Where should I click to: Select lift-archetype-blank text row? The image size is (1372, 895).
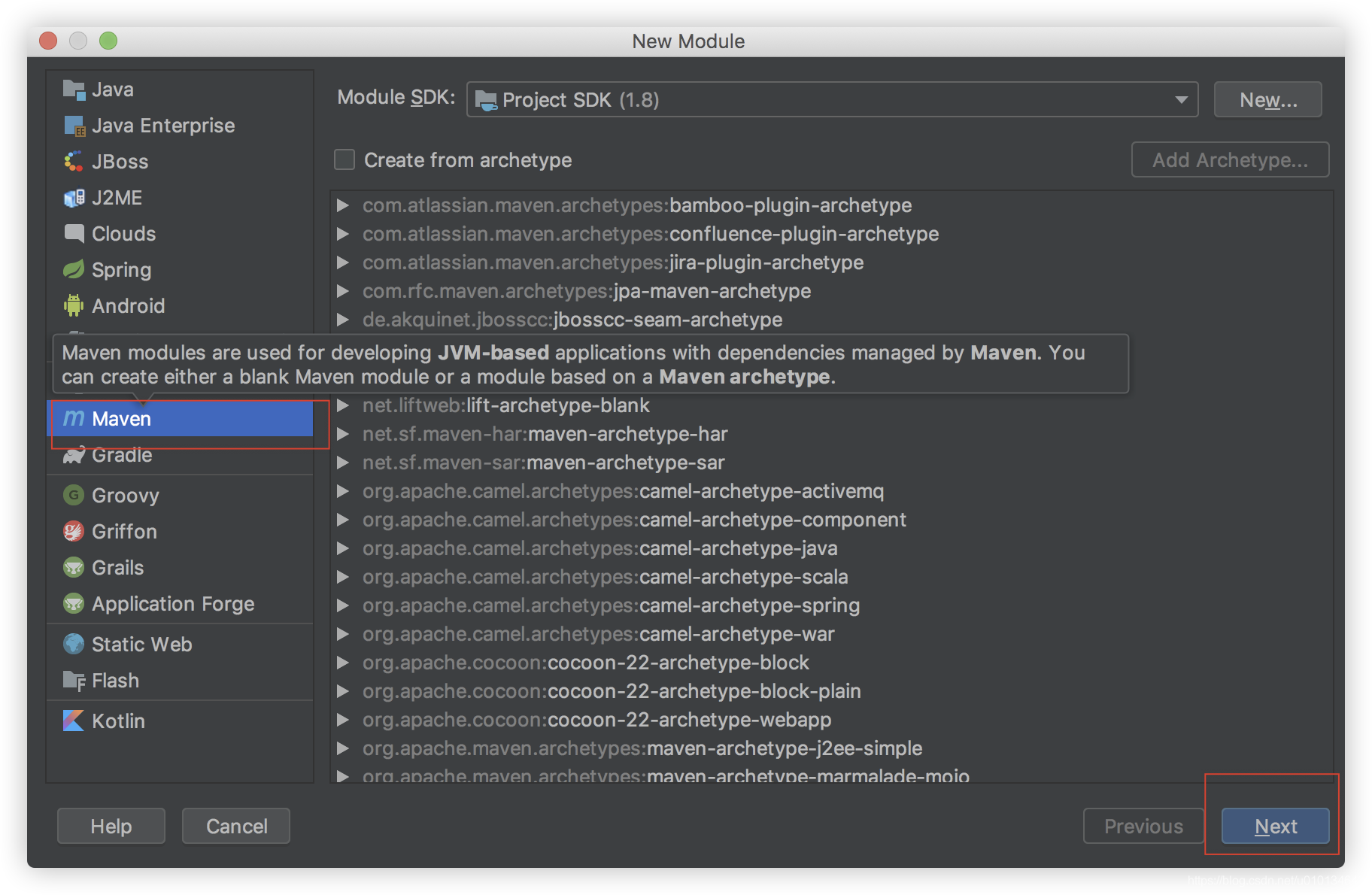(506, 405)
